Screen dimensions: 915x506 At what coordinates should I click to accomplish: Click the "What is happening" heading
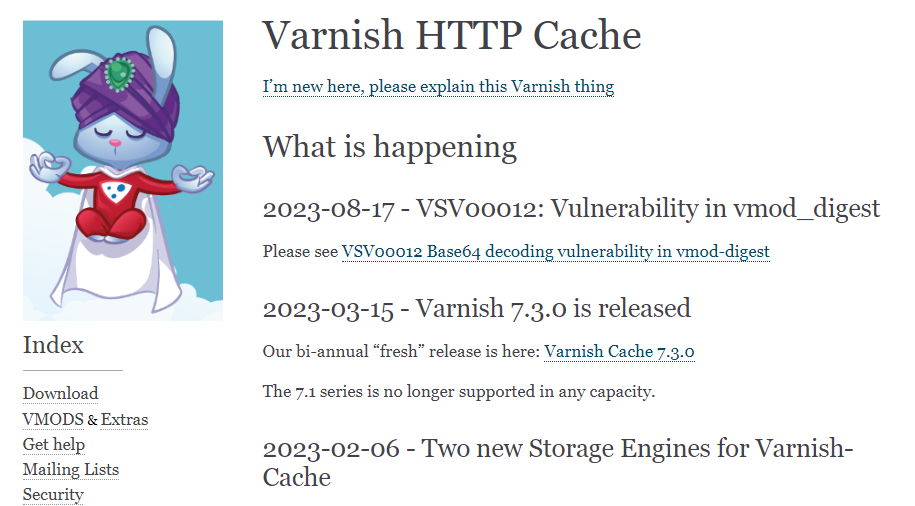tap(389, 147)
